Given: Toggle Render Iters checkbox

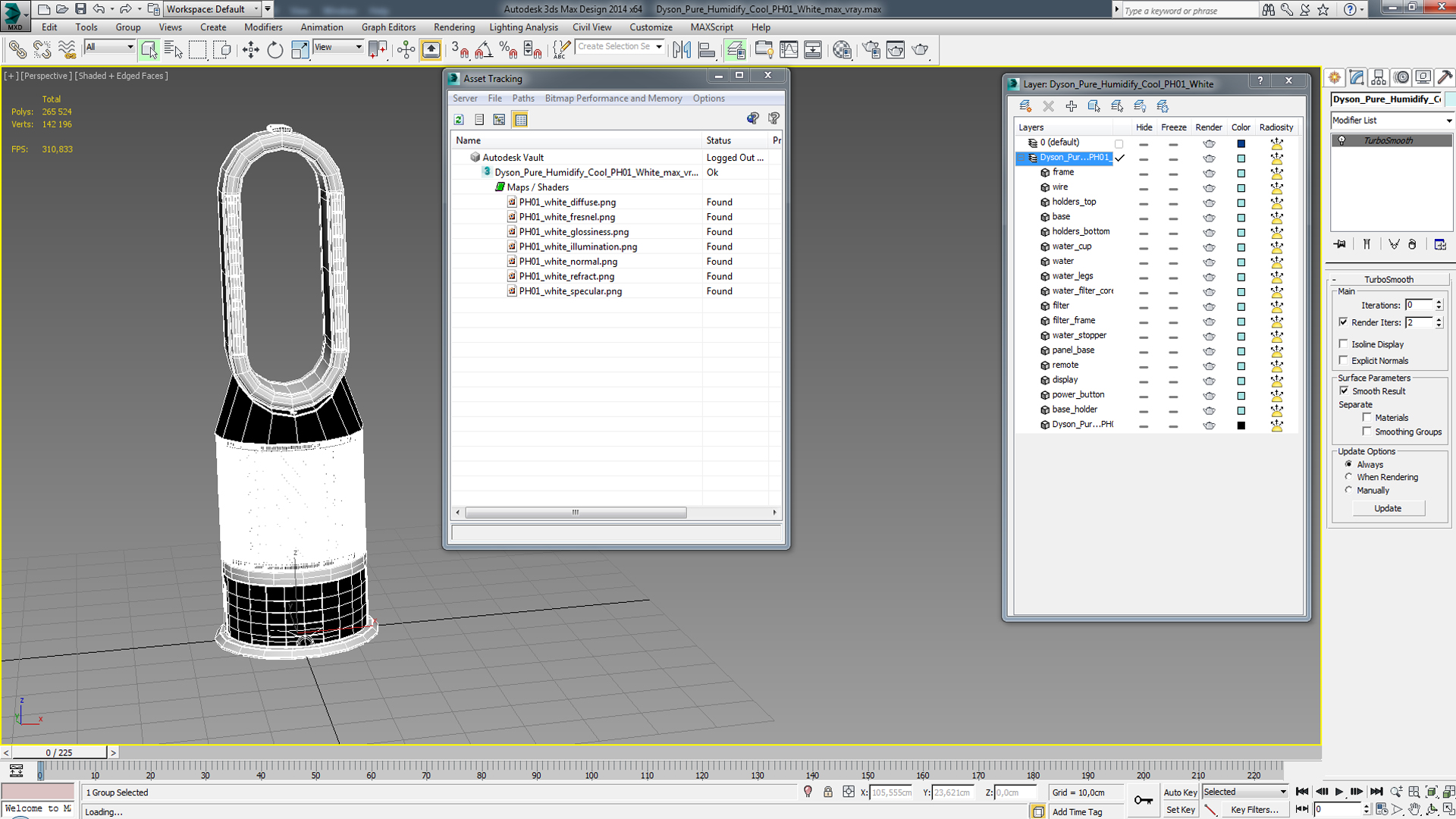Looking at the screenshot, I should click(x=1344, y=322).
